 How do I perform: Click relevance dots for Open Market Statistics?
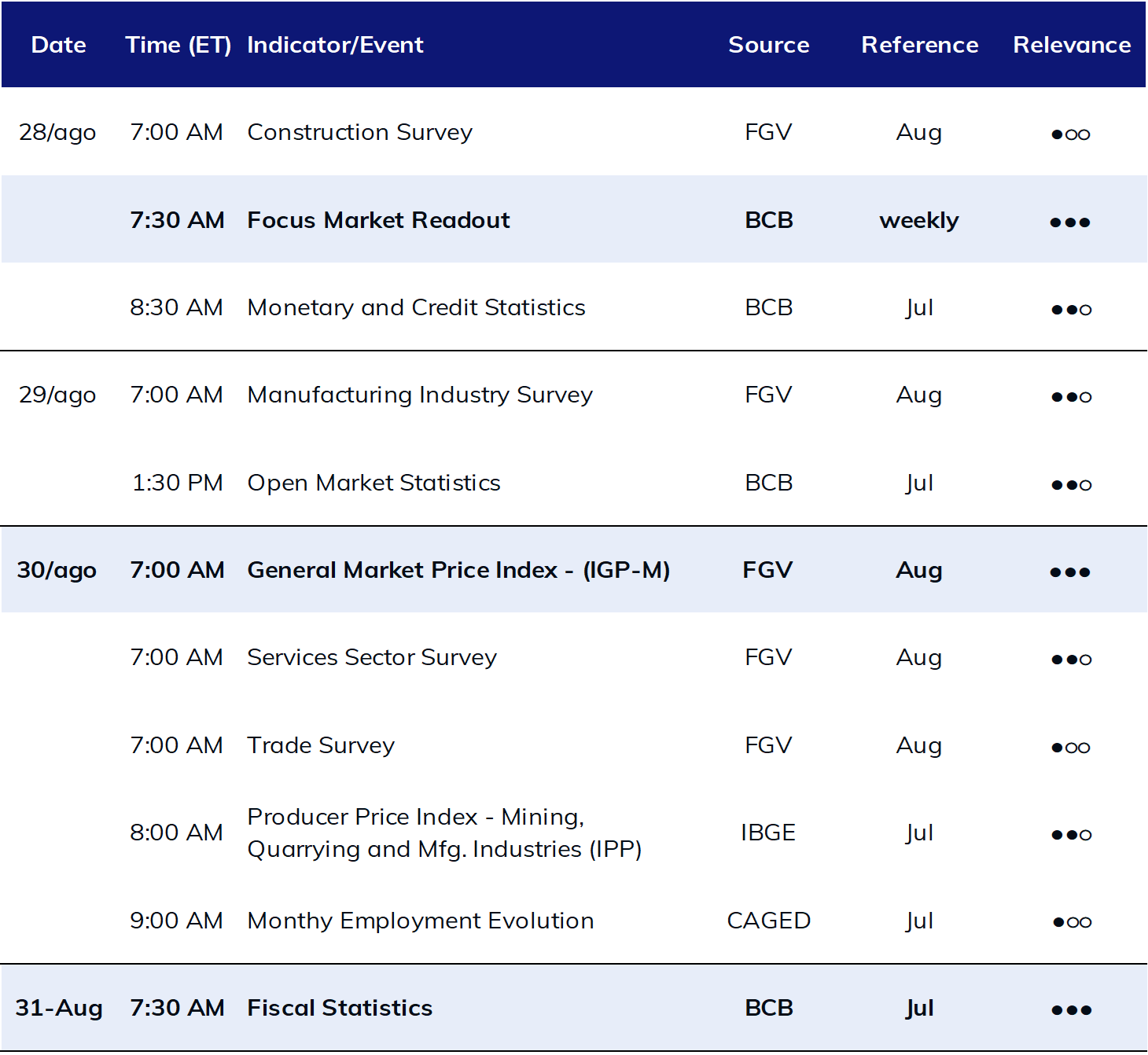point(1071,485)
